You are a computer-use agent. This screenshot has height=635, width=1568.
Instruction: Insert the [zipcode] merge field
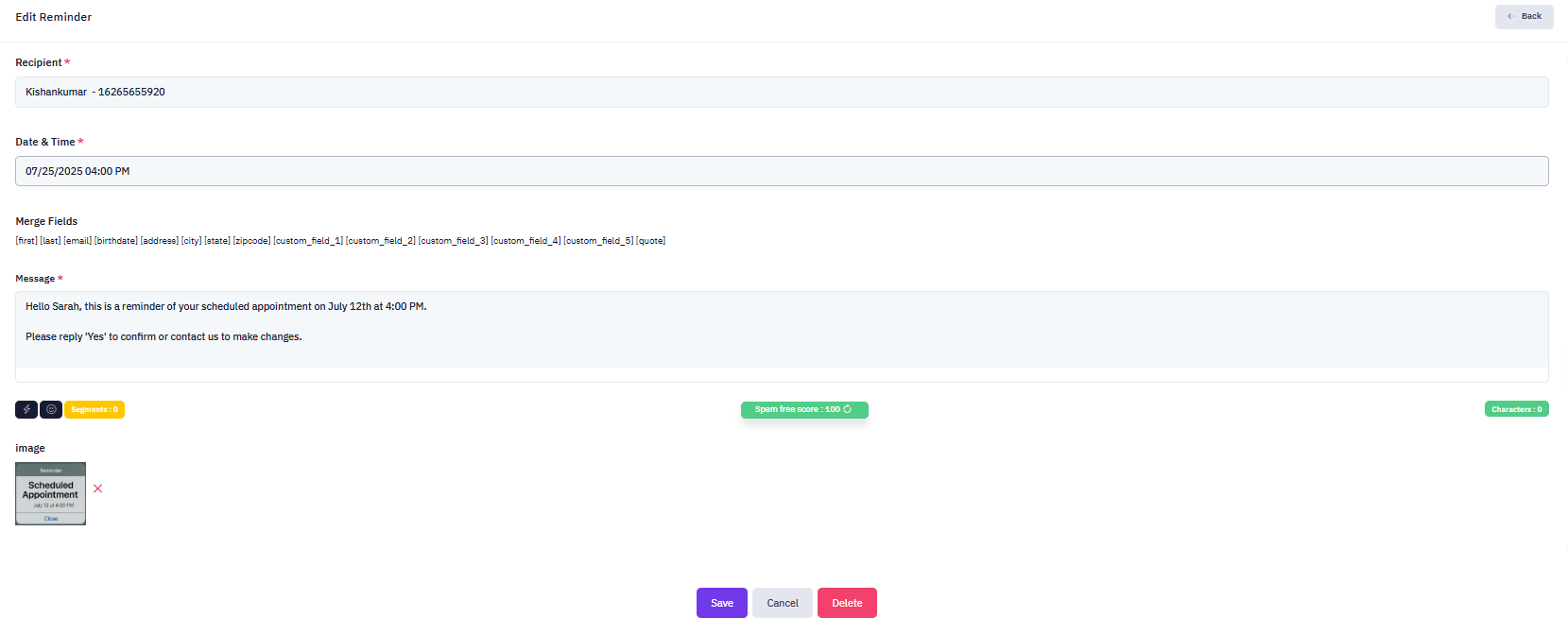click(x=251, y=241)
